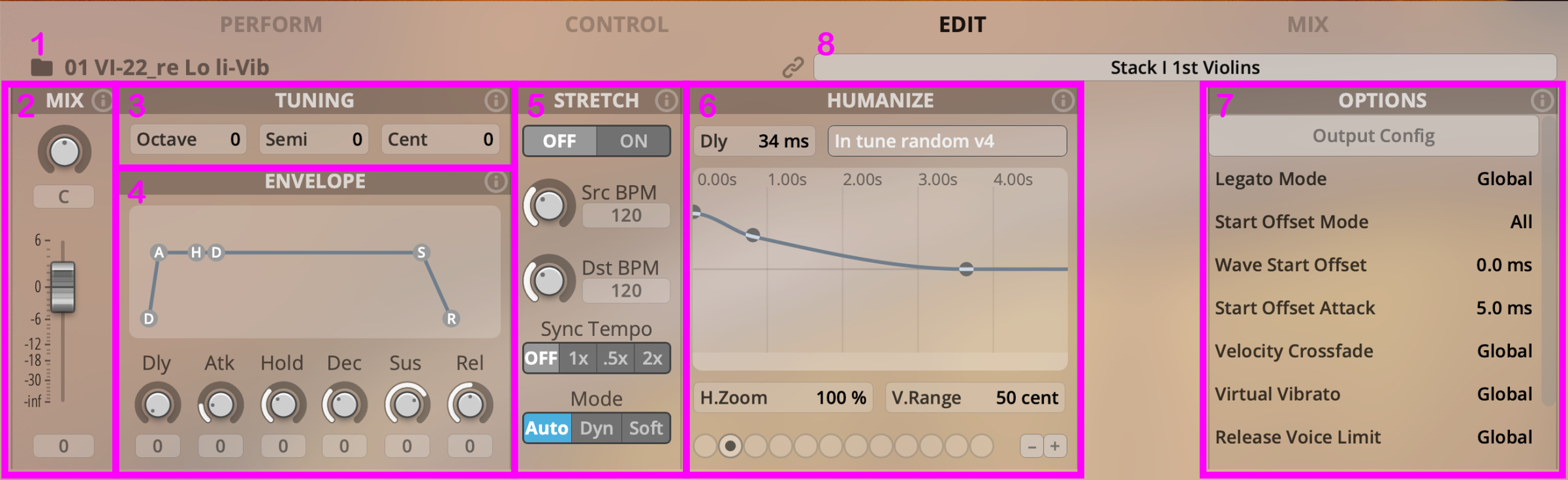
Task: Click the Output Config button
Action: [1373, 136]
